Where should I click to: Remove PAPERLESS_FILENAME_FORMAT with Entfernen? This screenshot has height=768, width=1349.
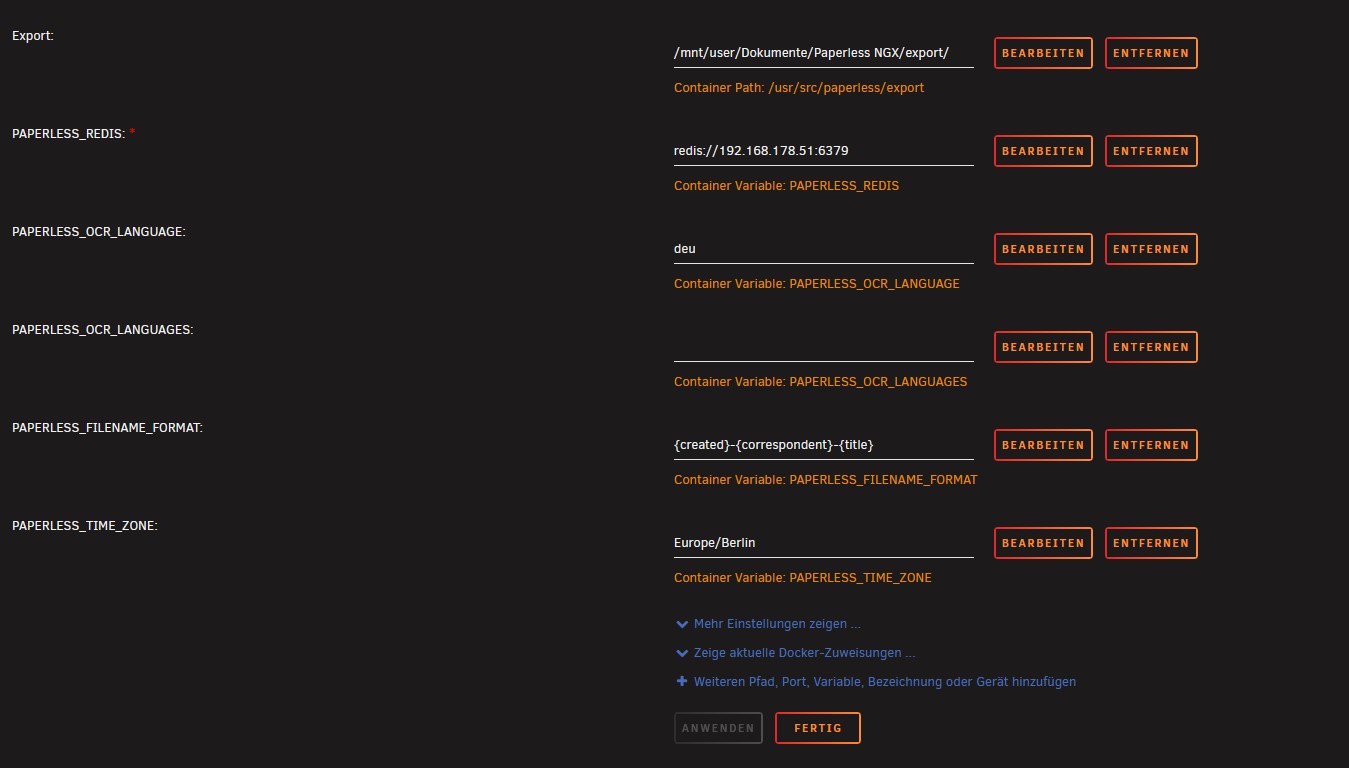tap(1151, 445)
